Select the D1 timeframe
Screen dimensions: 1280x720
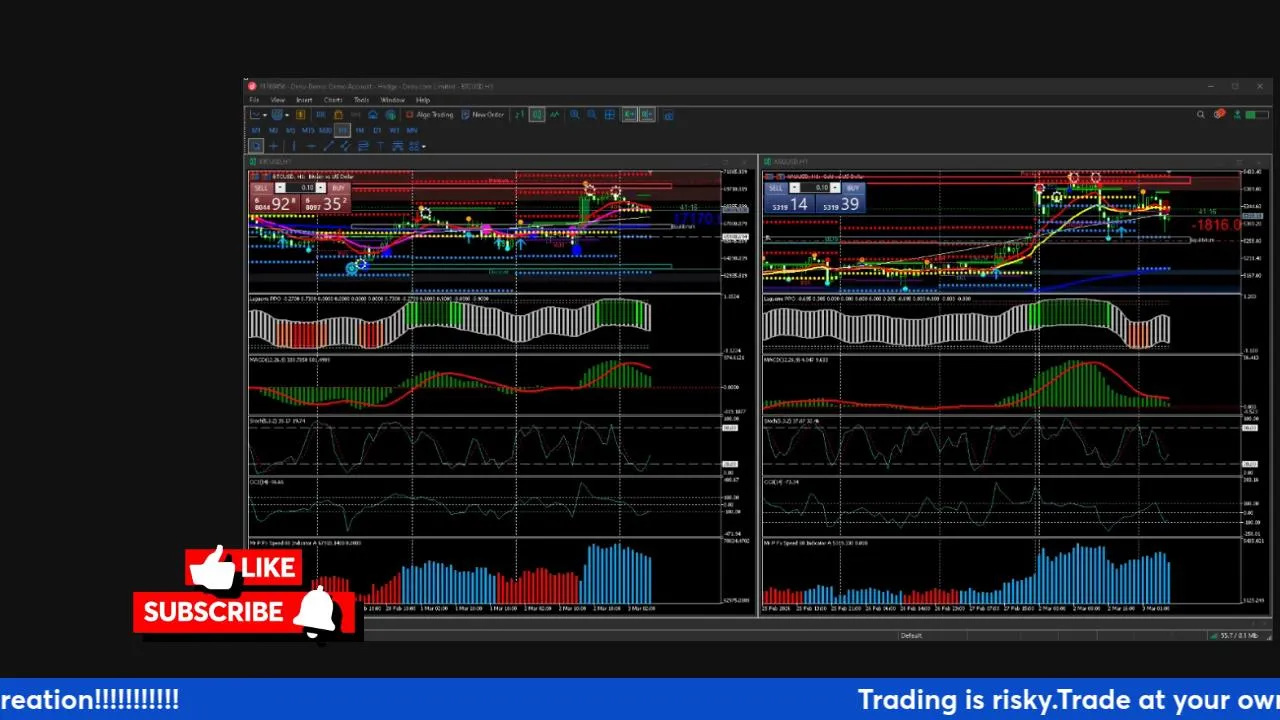[377, 131]
